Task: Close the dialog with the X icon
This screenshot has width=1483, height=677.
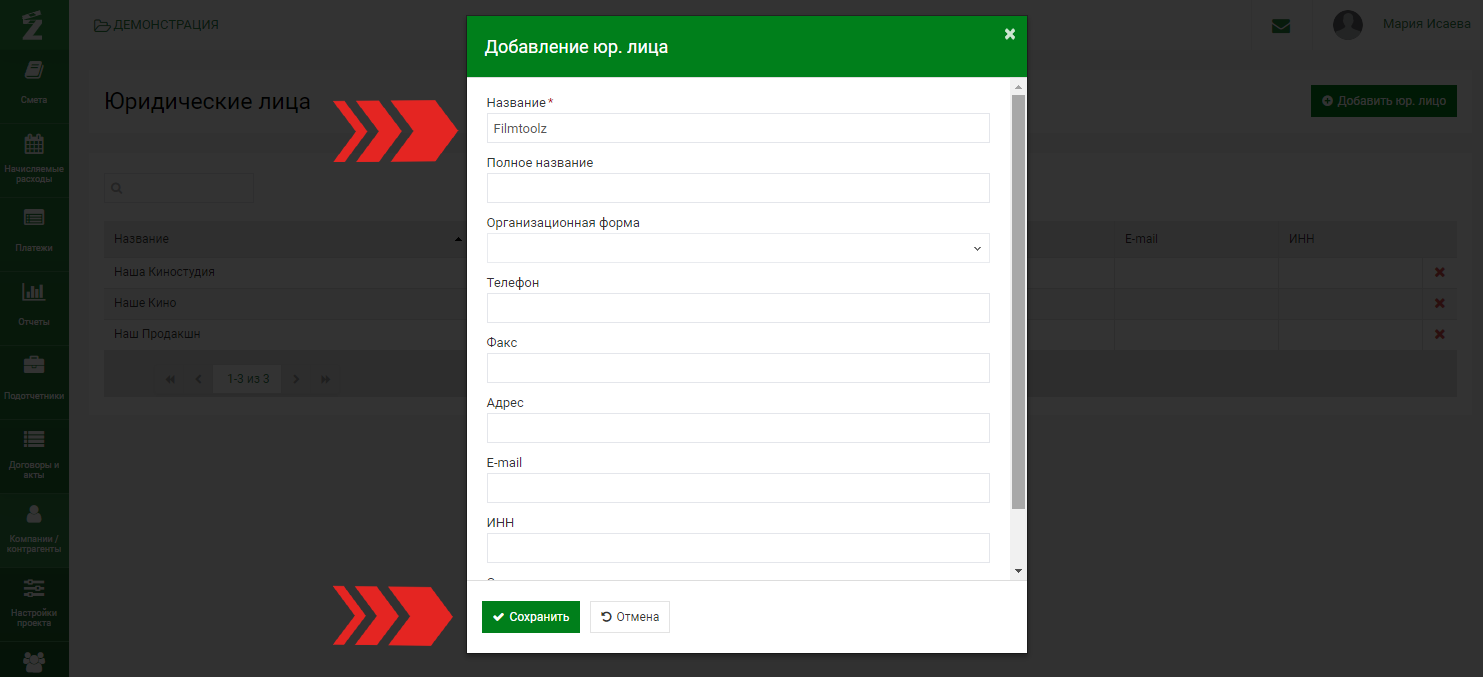Action: coord(1009,34)
